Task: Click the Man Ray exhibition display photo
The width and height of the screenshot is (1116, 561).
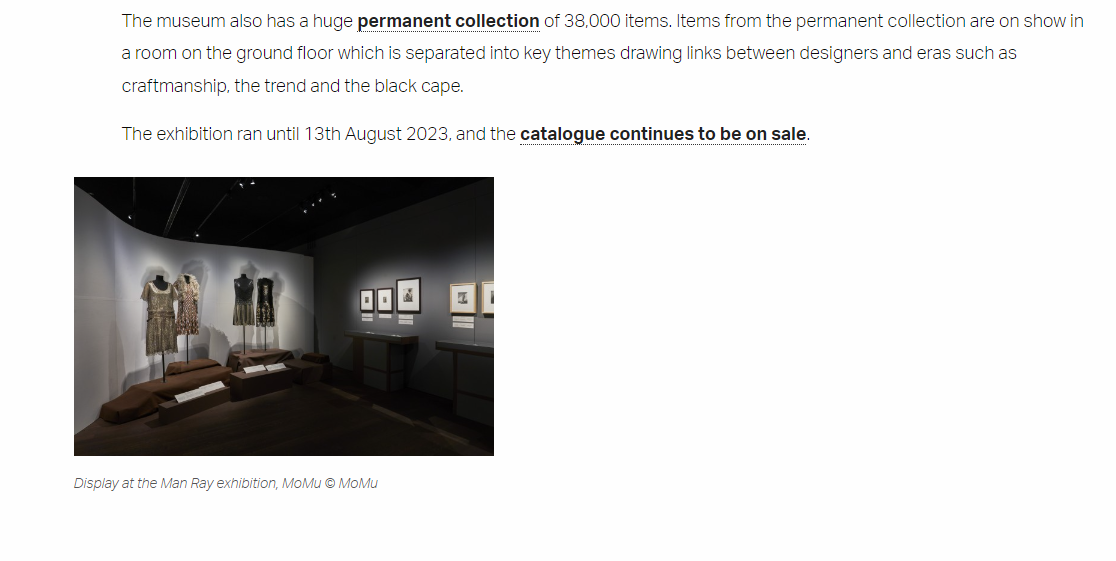Action: click(x=283, y=316)
